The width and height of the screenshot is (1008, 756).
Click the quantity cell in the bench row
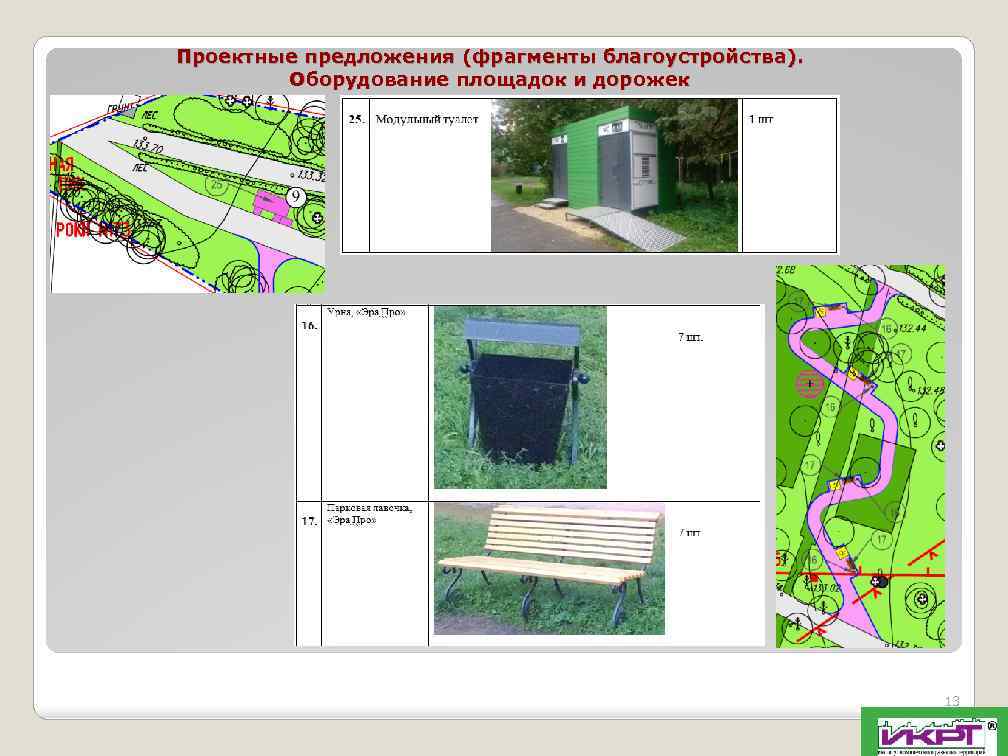(x=690, y=532)
